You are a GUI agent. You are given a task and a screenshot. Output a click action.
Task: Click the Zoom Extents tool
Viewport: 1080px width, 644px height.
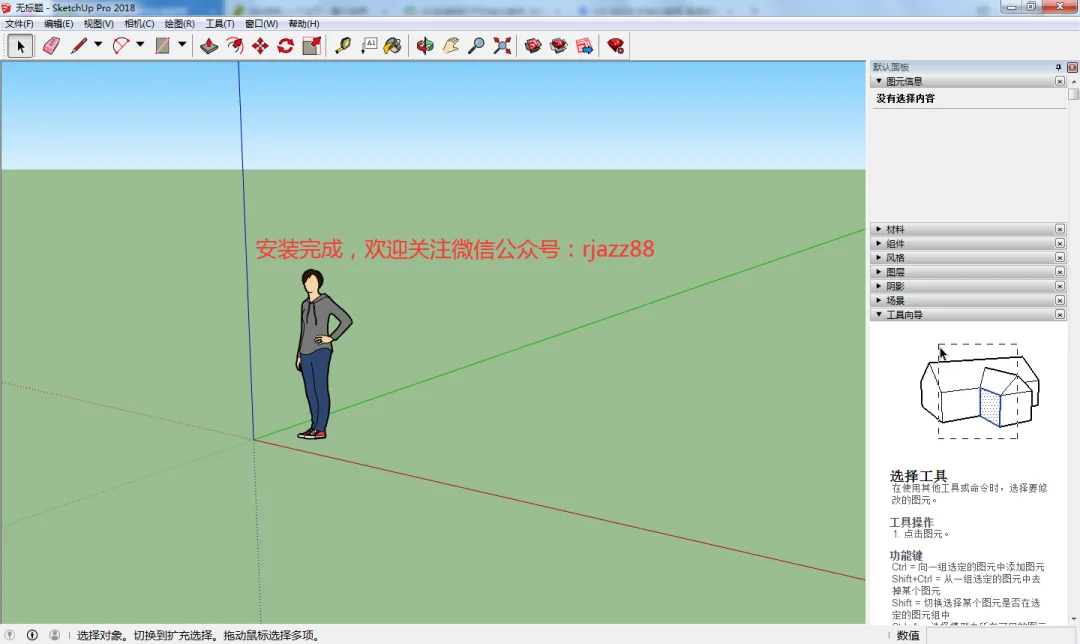point(502,46)
